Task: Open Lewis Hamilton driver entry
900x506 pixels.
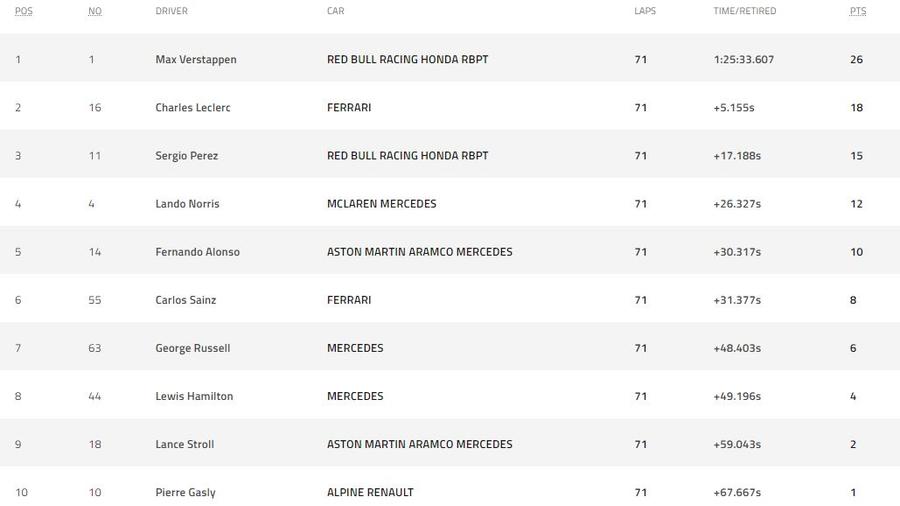Action: tap(194, 396)
